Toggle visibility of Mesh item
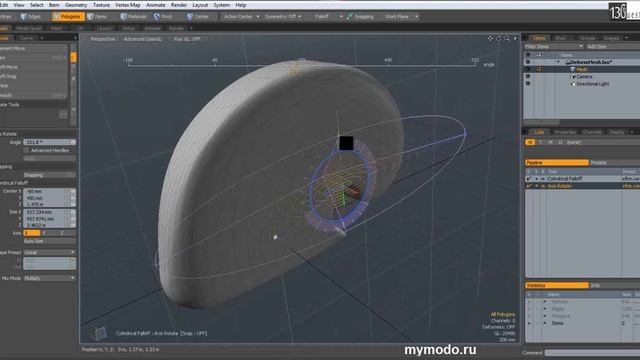The image size is (640, 360). click(527, 69)
